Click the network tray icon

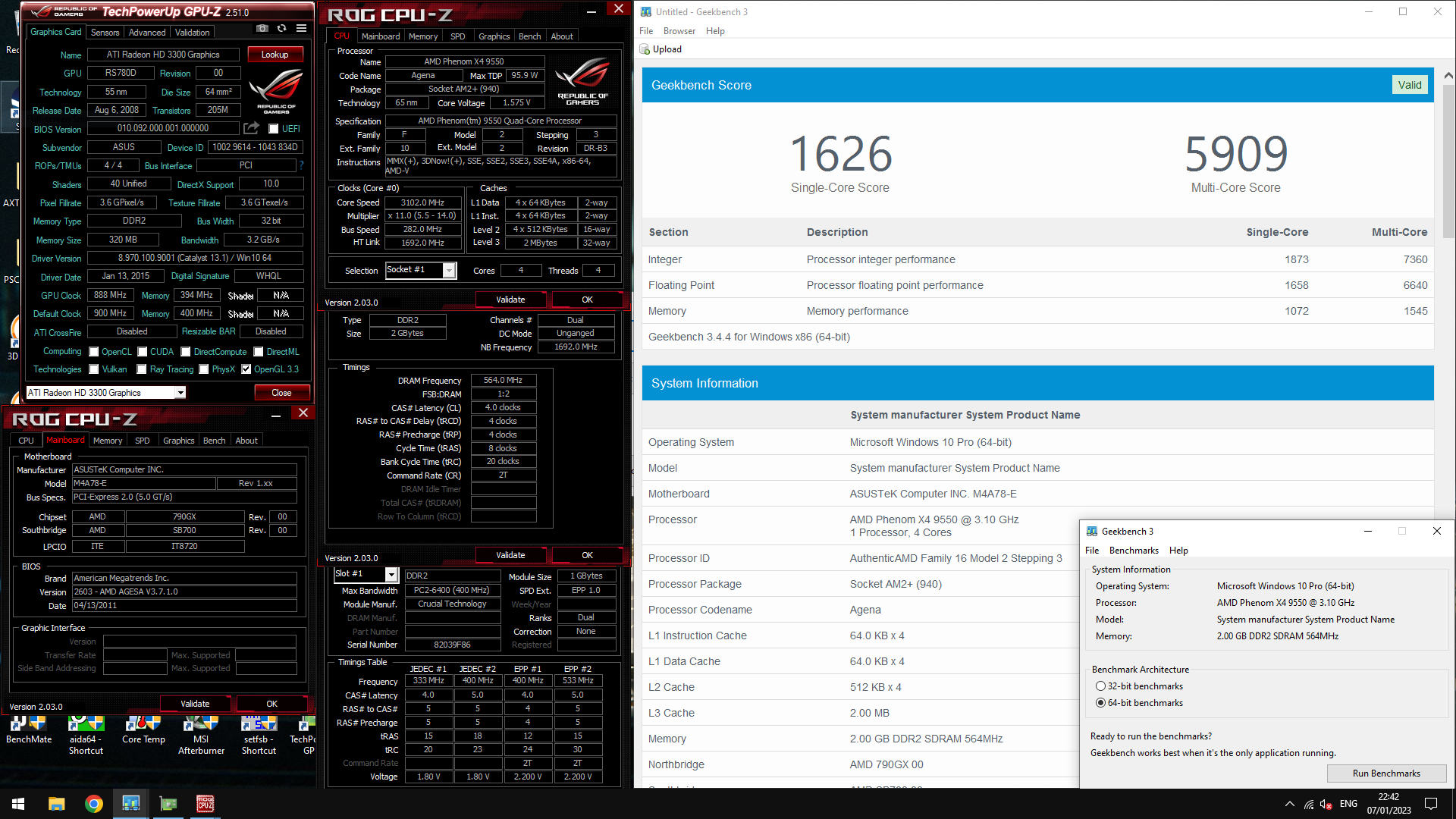[1309, 804]
